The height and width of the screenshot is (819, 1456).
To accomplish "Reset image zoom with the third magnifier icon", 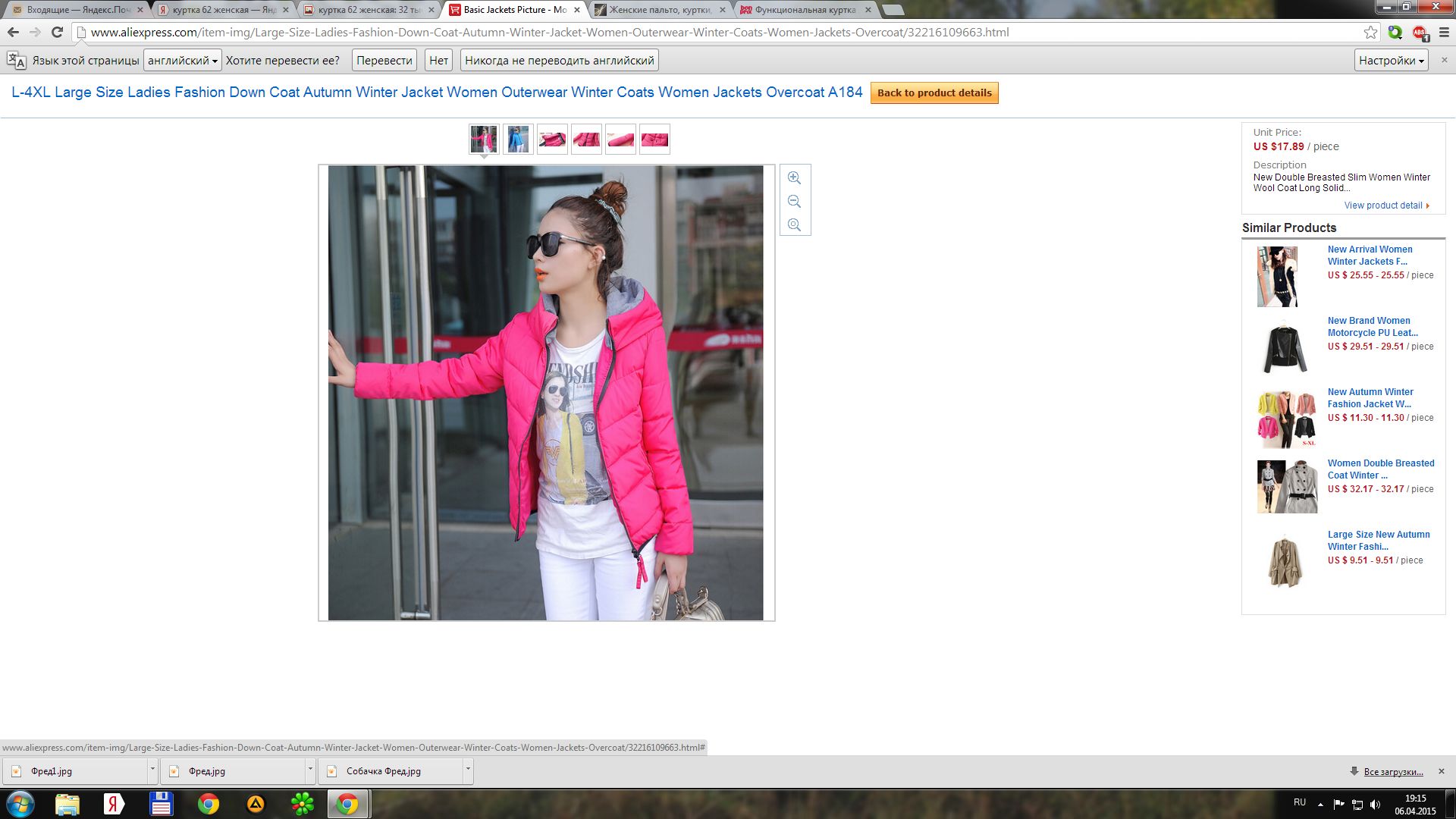I will click(x=794, y=224).
